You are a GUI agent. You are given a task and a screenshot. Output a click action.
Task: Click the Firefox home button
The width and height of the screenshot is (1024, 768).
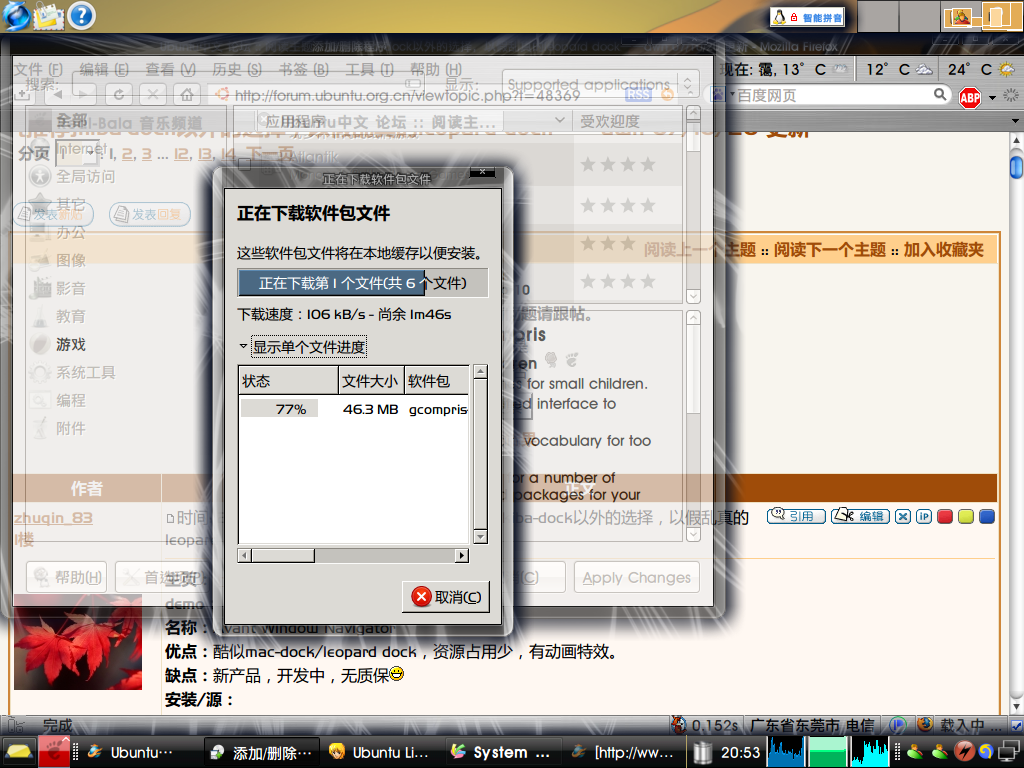187,95
